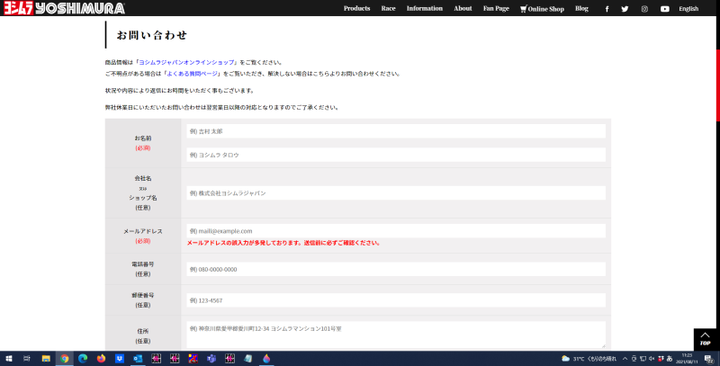Focus the furigana field '例) ヨシムラ タロウ'

click(396, 155)
